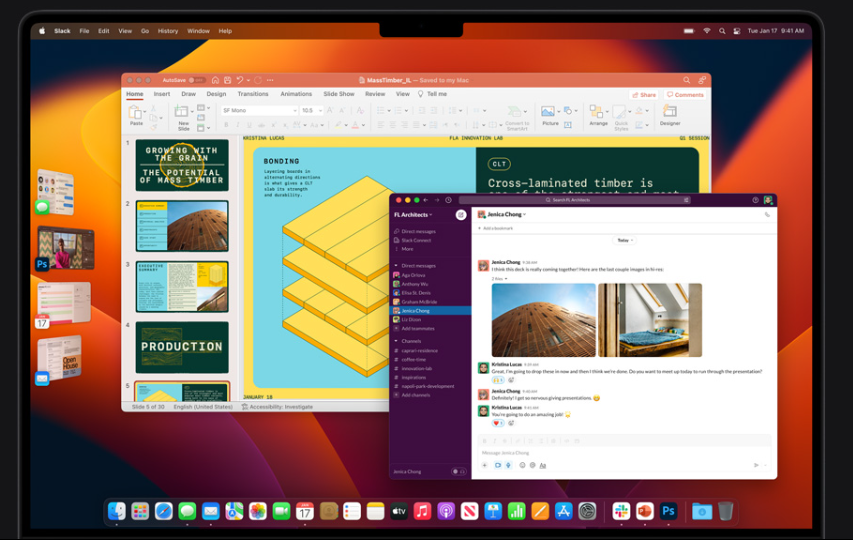This screenshot has width=853, height=540.
Task: Click the emoji icon in Slack message composer
Action: (x=522, y=465)
